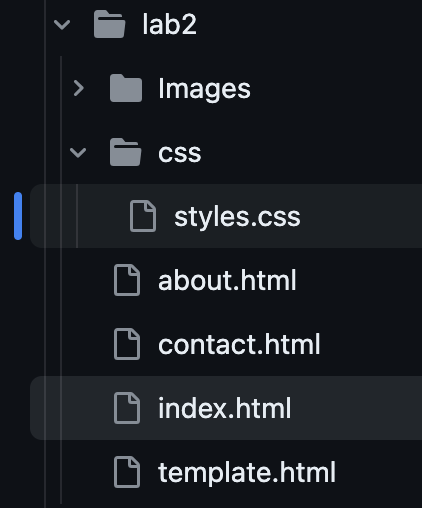The width and height of the screenshot is (422, 508).
Task: Collapse the css folder chevron
Action: (x=78, y=152)
